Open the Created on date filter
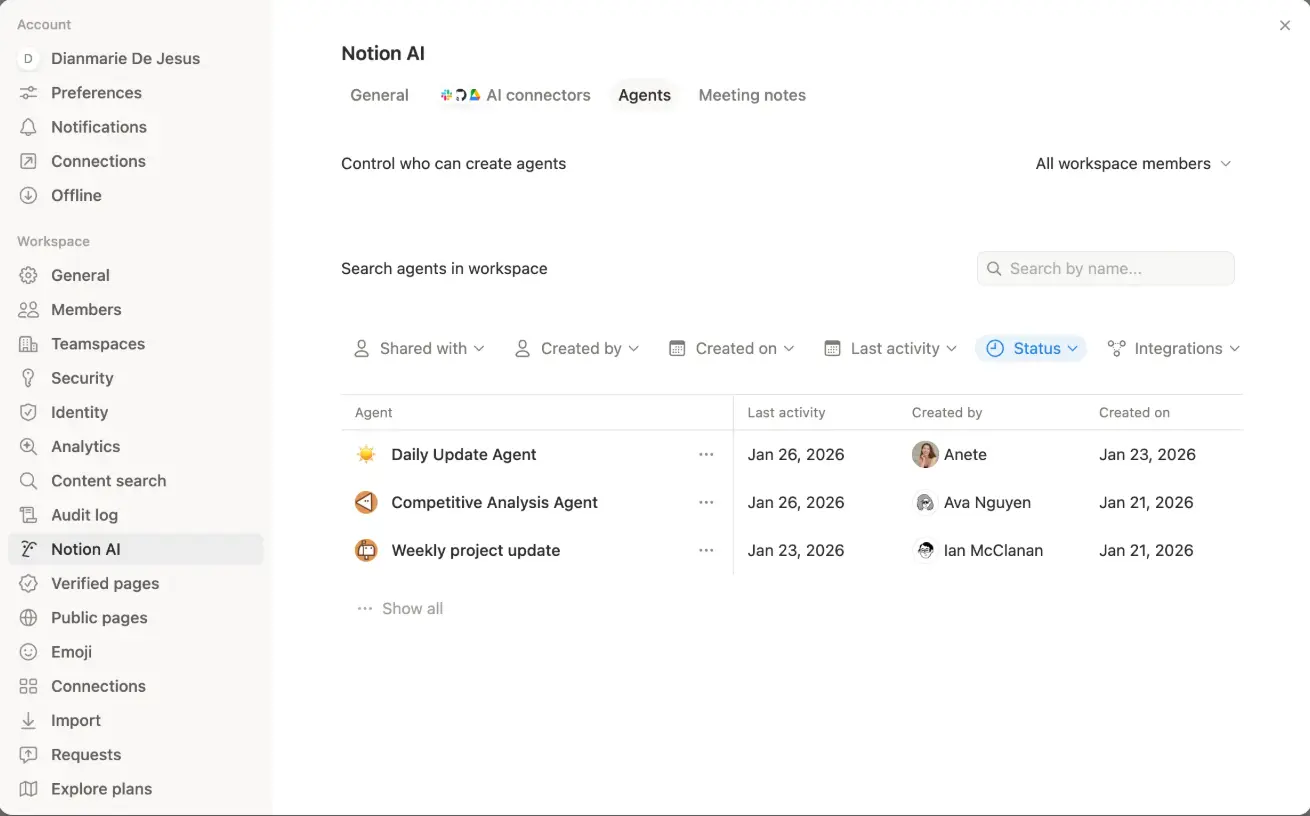The image size is (1310, 816). (732, 348)
